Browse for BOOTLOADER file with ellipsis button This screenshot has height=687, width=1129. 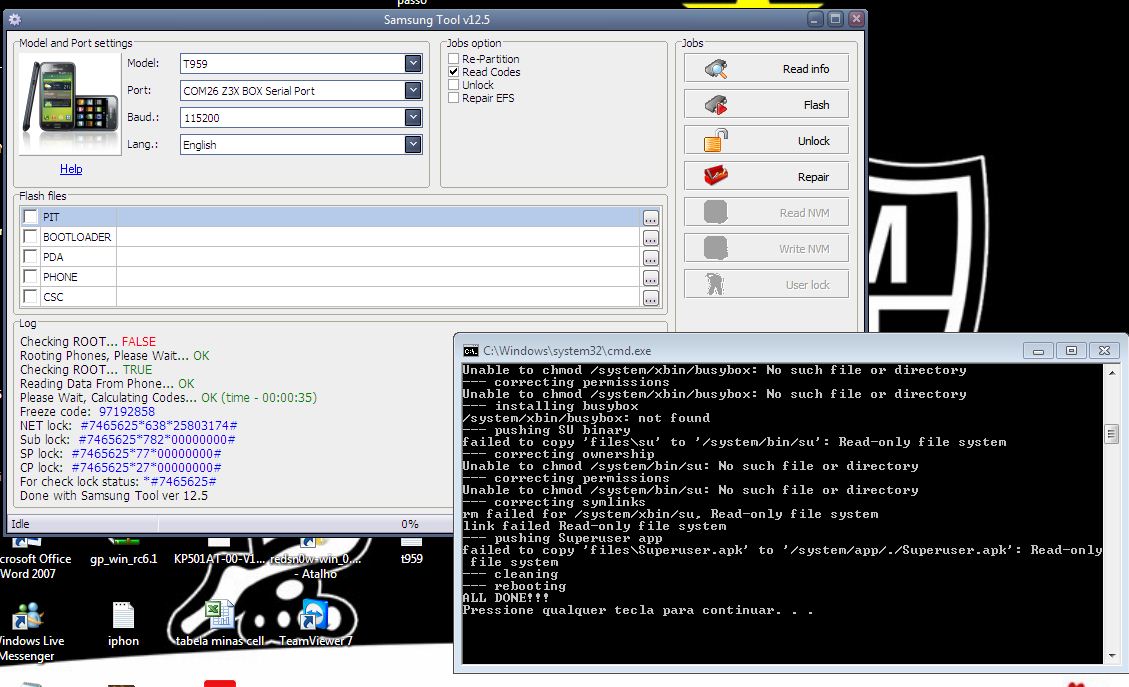(x=650, y=238)
